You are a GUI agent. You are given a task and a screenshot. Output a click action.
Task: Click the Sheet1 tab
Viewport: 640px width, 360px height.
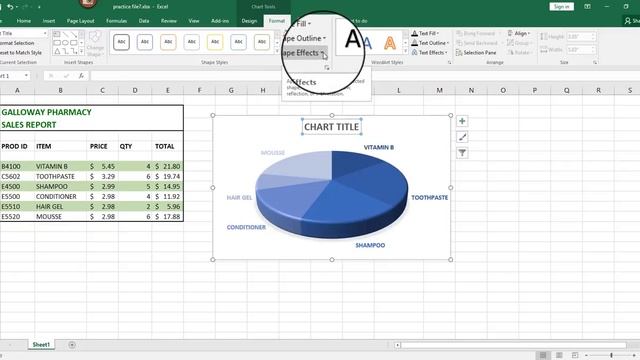pos(41,345)
